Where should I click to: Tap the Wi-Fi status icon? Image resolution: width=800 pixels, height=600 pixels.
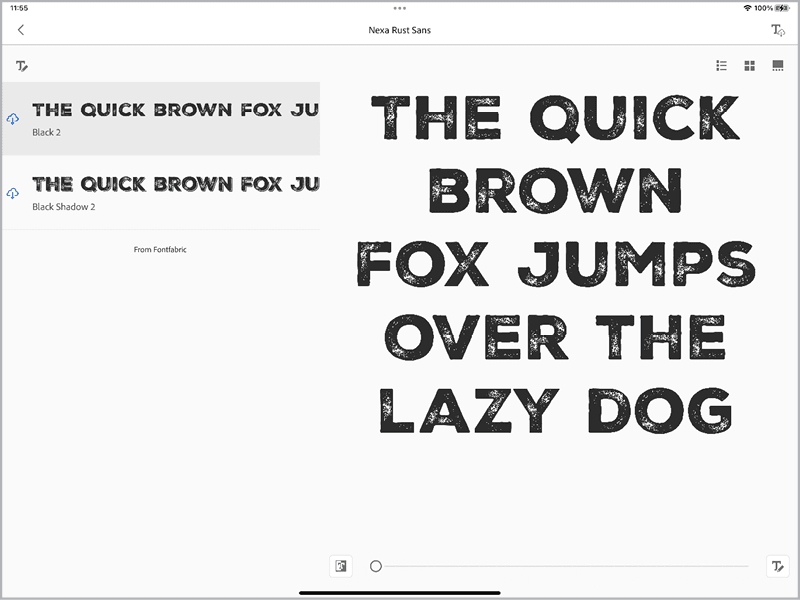[x=747, y=8]
